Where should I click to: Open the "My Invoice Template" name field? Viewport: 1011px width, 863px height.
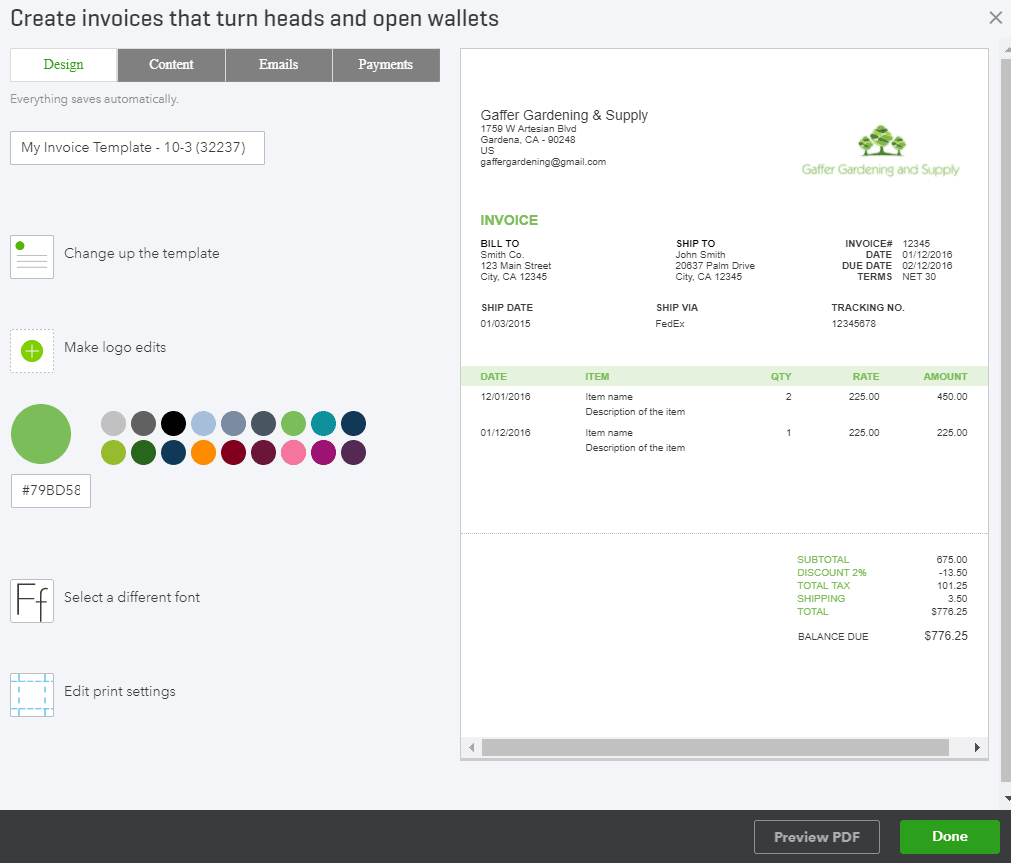click(136, 147)
